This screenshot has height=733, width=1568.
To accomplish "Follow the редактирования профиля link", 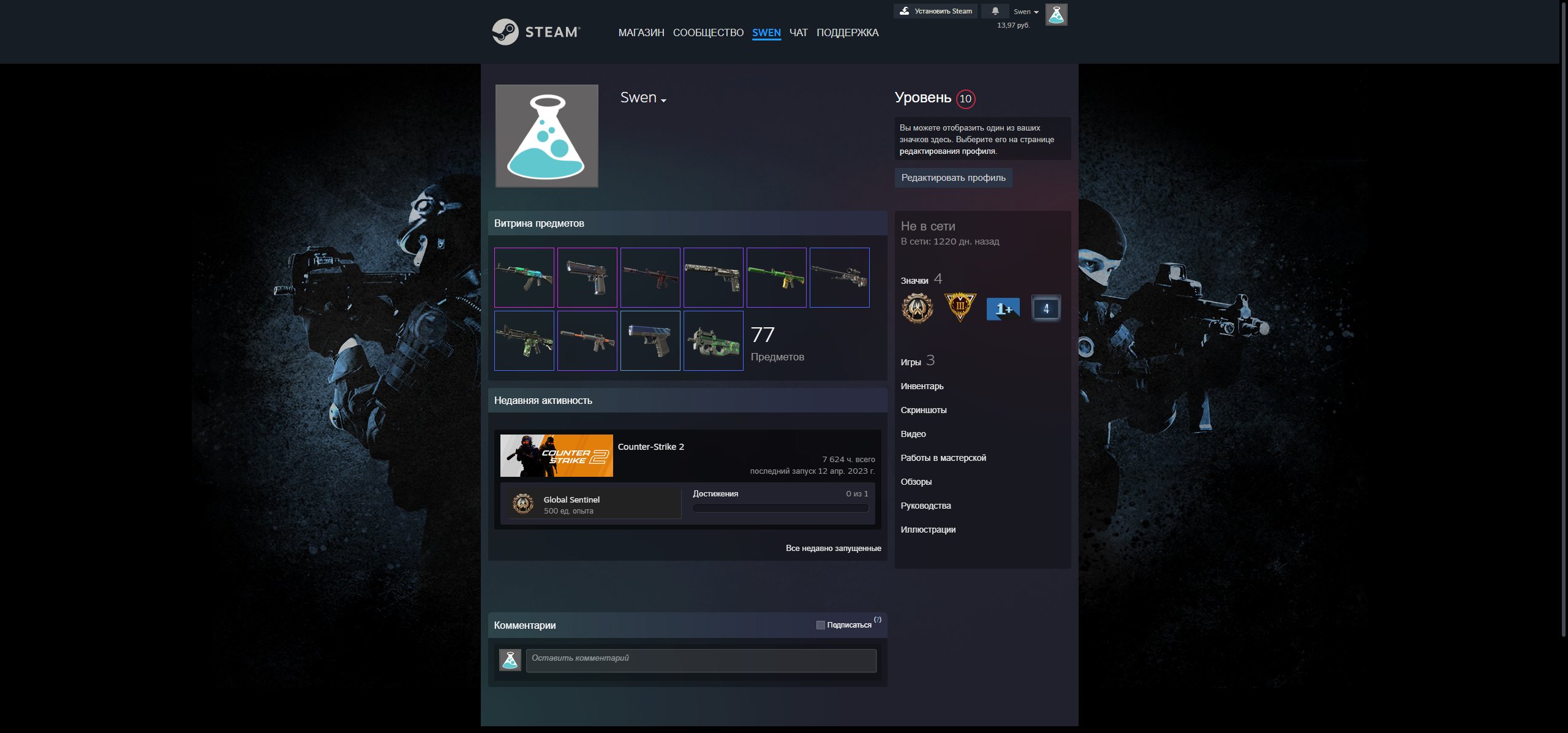I will tap(948, 151).
